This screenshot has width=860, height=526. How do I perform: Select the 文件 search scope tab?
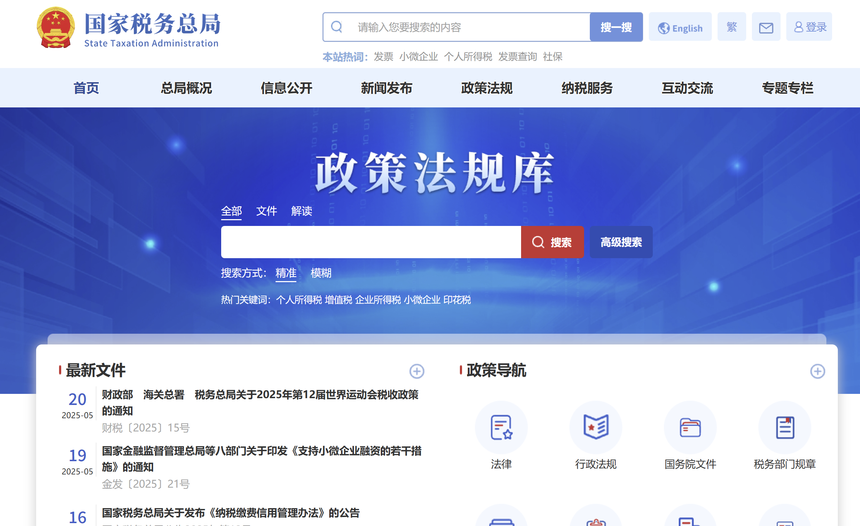tap(267, 211)
